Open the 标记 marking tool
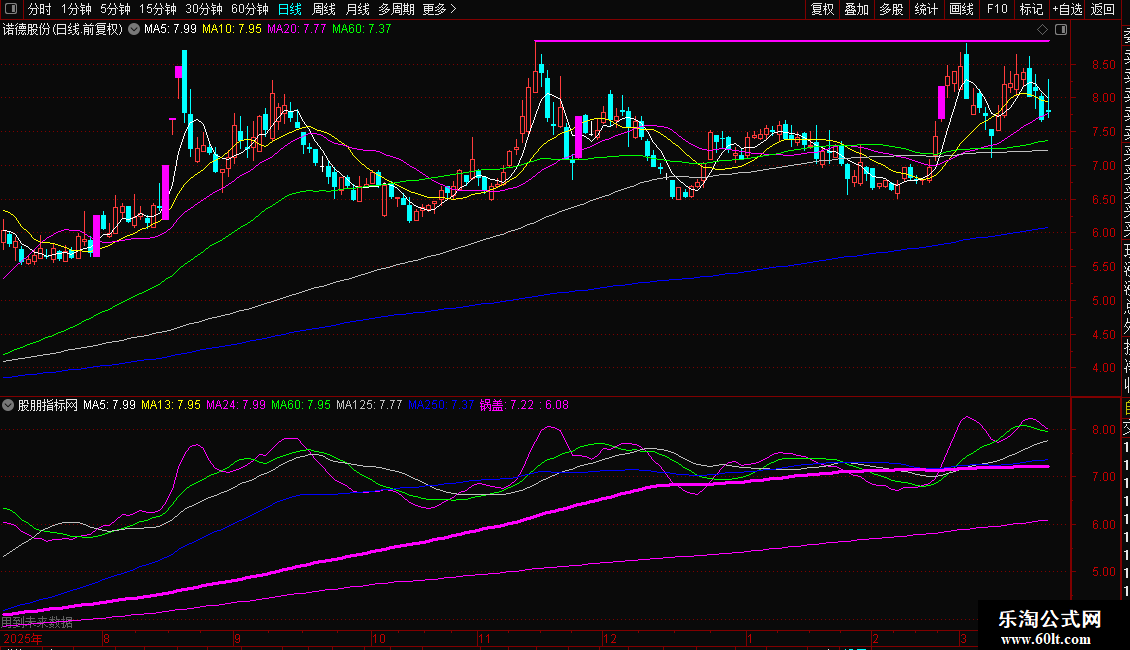This screenshot has width=1130, height=650. point(1031,10)
